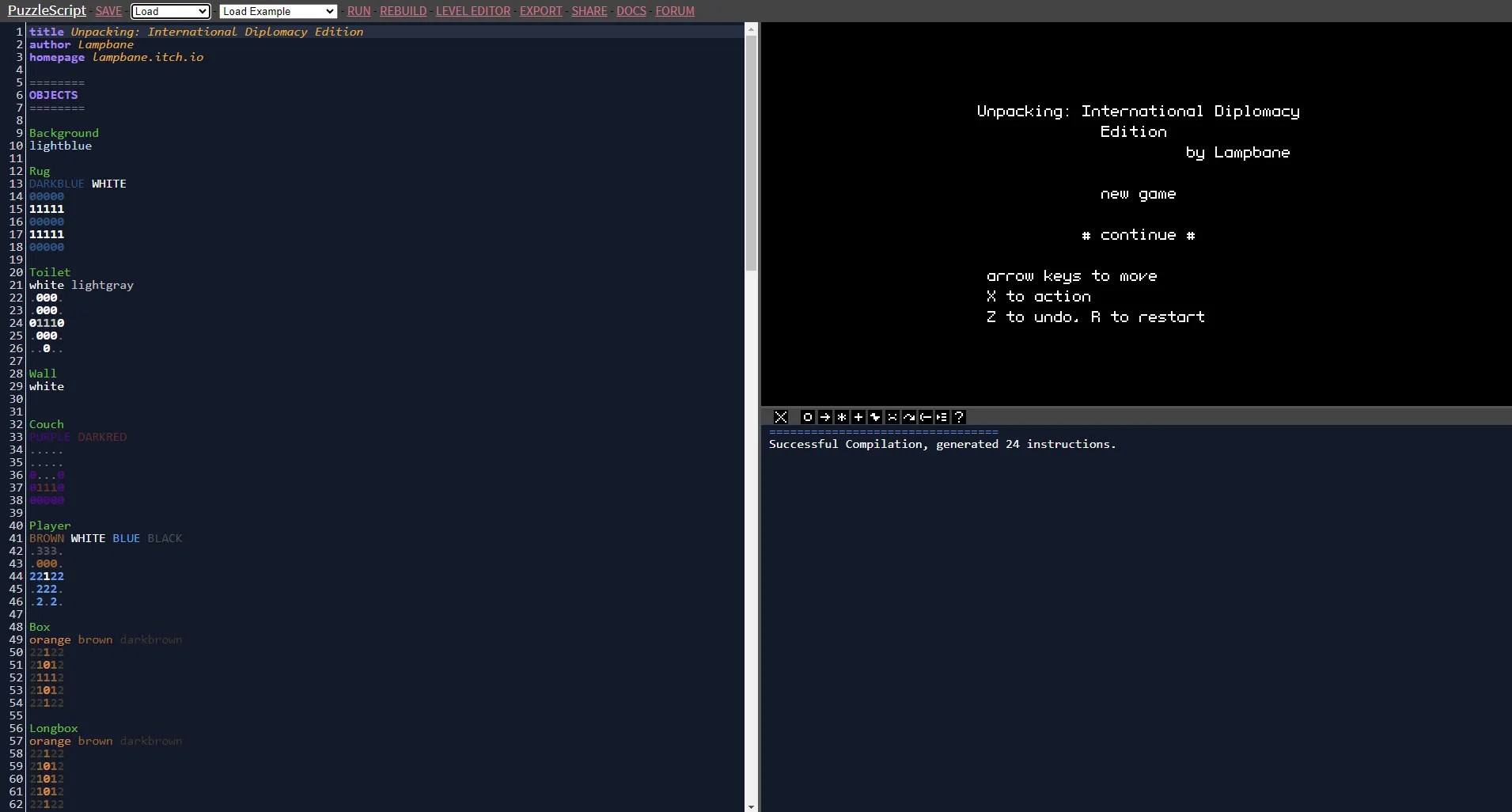Viewport: 1512px width, 812px height.
Task: Click the plus icon in the console toolbar
Action: click(859, 417)
